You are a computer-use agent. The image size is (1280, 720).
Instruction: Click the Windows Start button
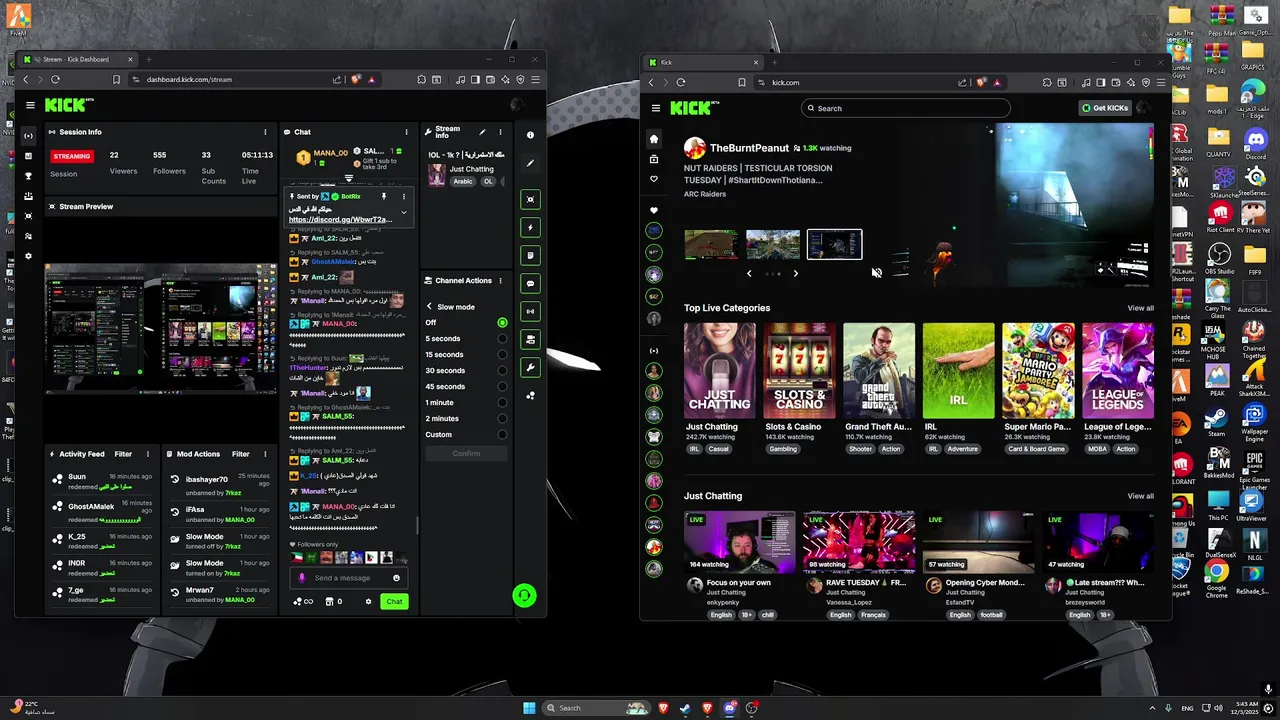[529, 708]
